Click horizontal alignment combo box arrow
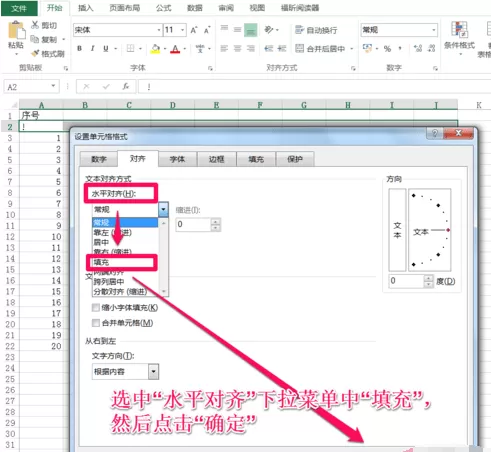Viewport: 491px width, 452px height. tap(163, 210)
